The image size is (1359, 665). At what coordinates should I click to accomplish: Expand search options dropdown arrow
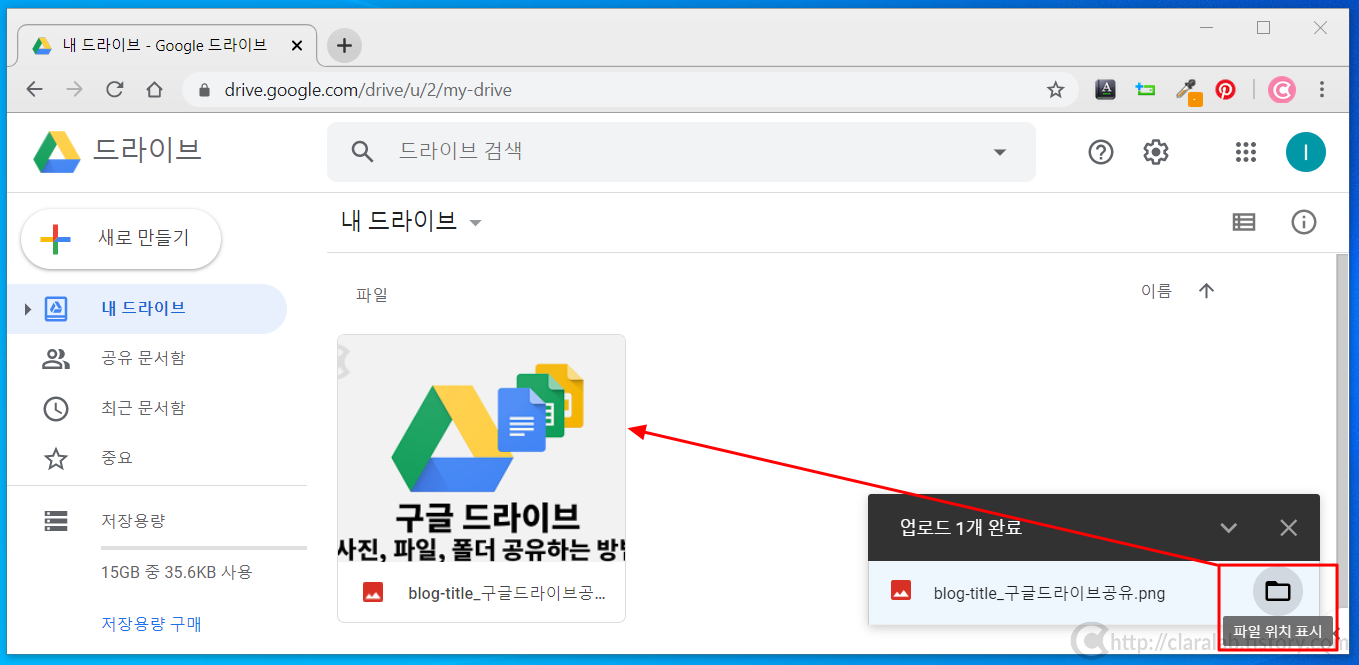(x=999, y=152)
